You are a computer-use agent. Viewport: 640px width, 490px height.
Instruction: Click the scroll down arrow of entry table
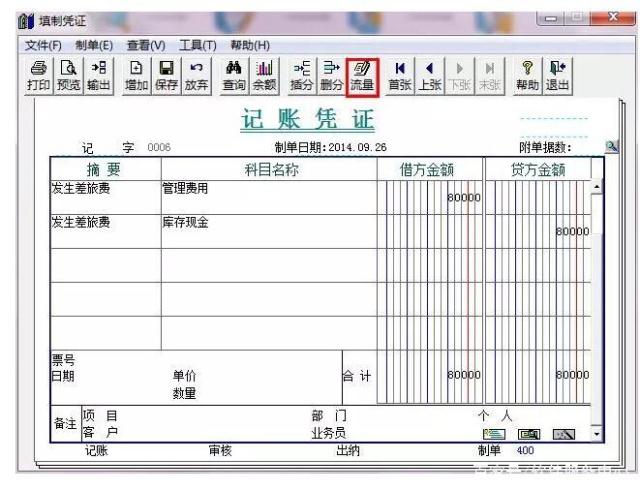click(597, 434)
